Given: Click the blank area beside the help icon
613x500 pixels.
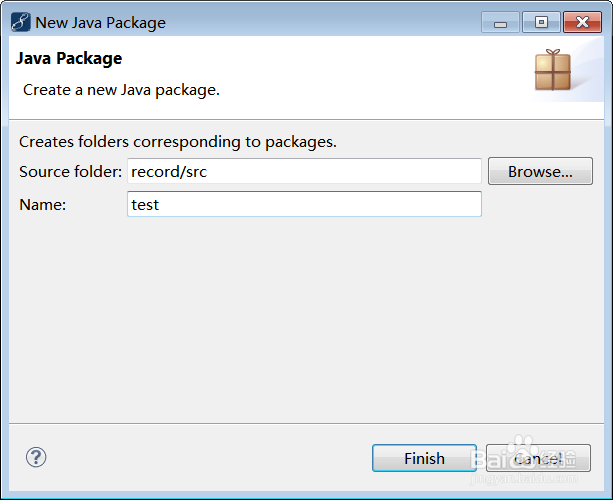Looking at the screenshot, I should tap(200, 458).
